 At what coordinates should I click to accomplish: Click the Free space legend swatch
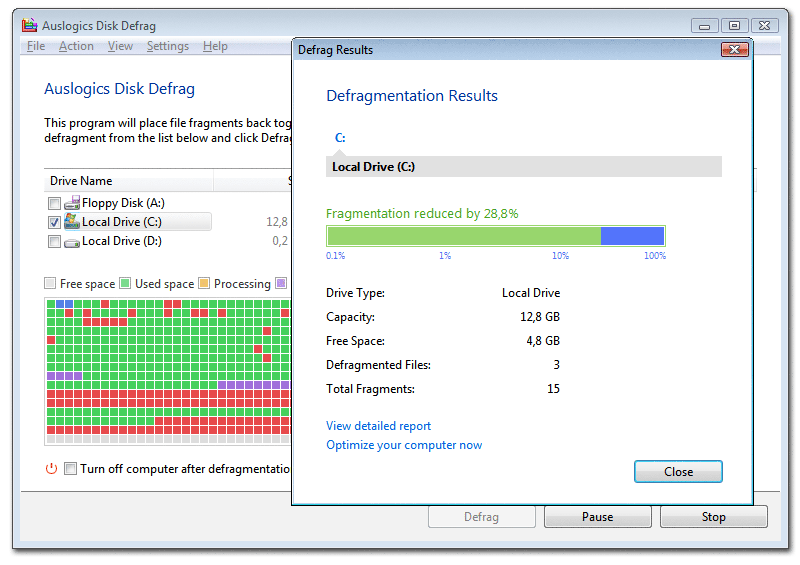[50, 283]
